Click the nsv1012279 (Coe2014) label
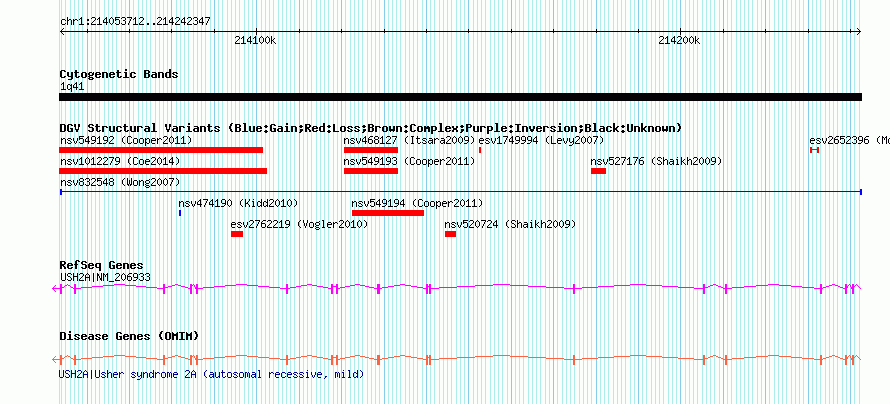This screenshot has height=404, width=890. [120, 162]
